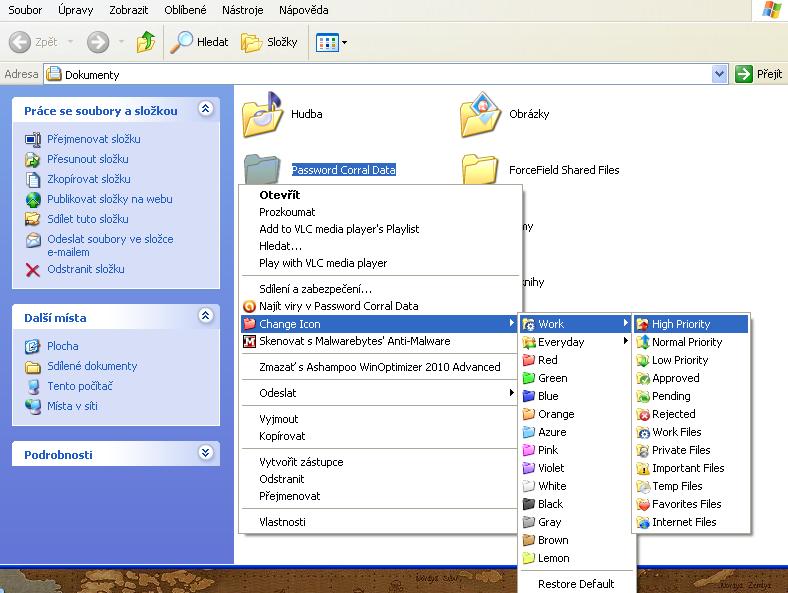
Task: Click the Up folder toolbar icon
Action: point(147,42)
